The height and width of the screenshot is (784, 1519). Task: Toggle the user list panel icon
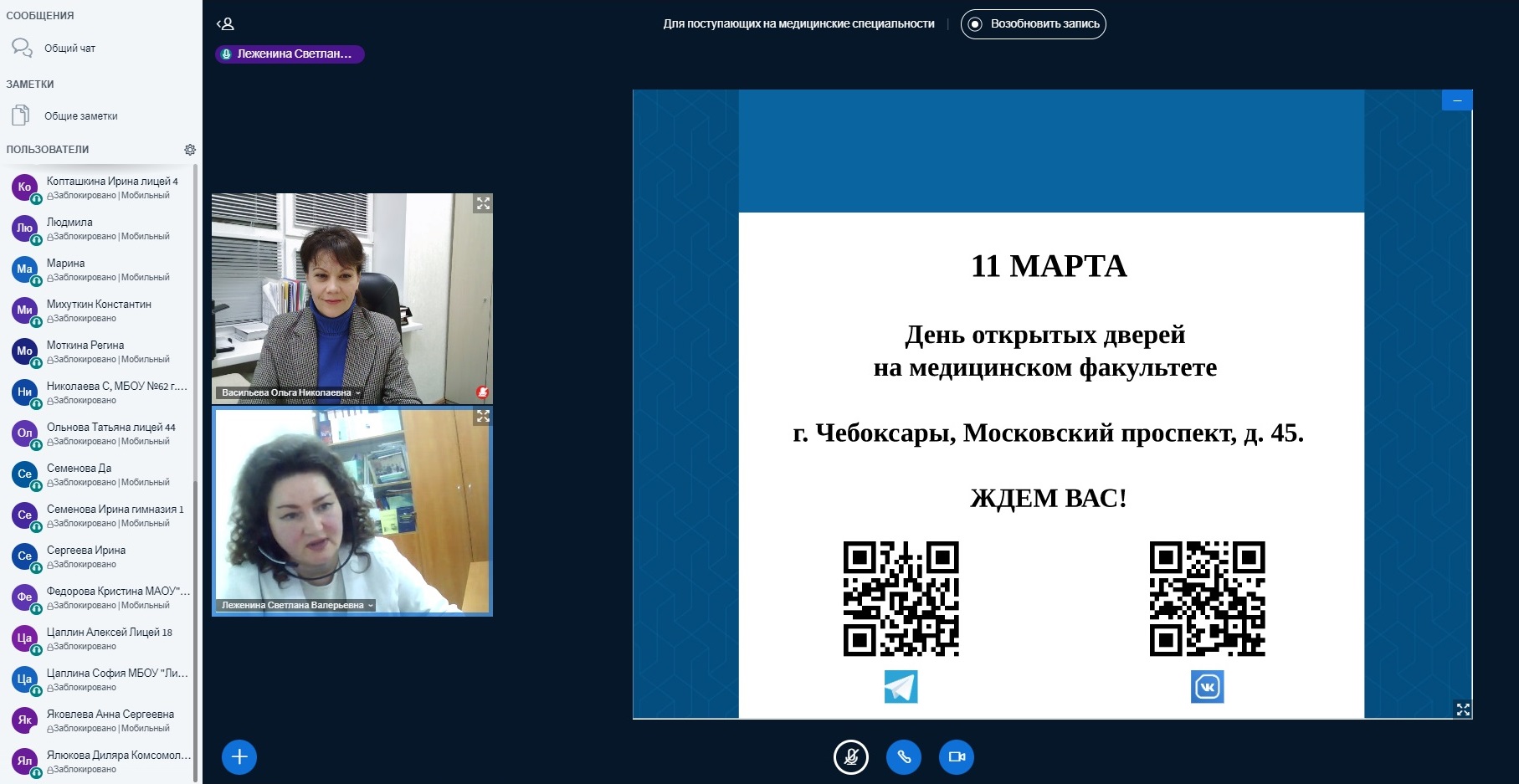coord(225,24)
